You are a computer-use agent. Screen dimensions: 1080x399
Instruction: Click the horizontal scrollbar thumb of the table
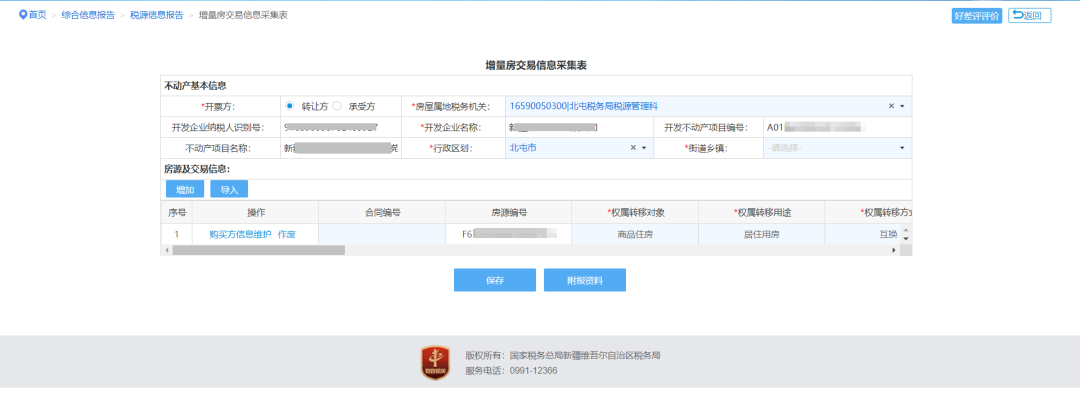coord(258,250)
